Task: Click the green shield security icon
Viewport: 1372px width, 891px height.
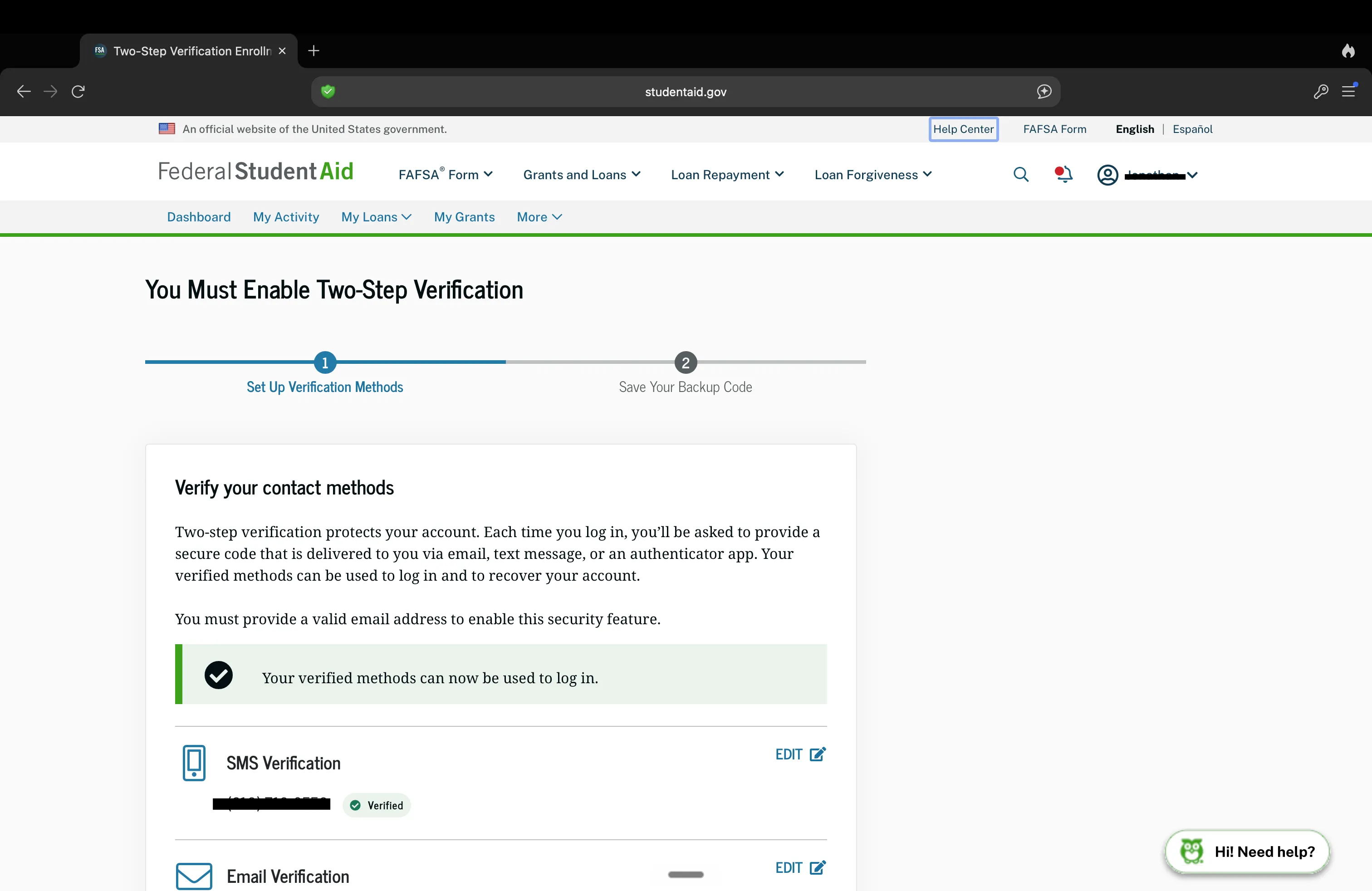Action: 328,91
